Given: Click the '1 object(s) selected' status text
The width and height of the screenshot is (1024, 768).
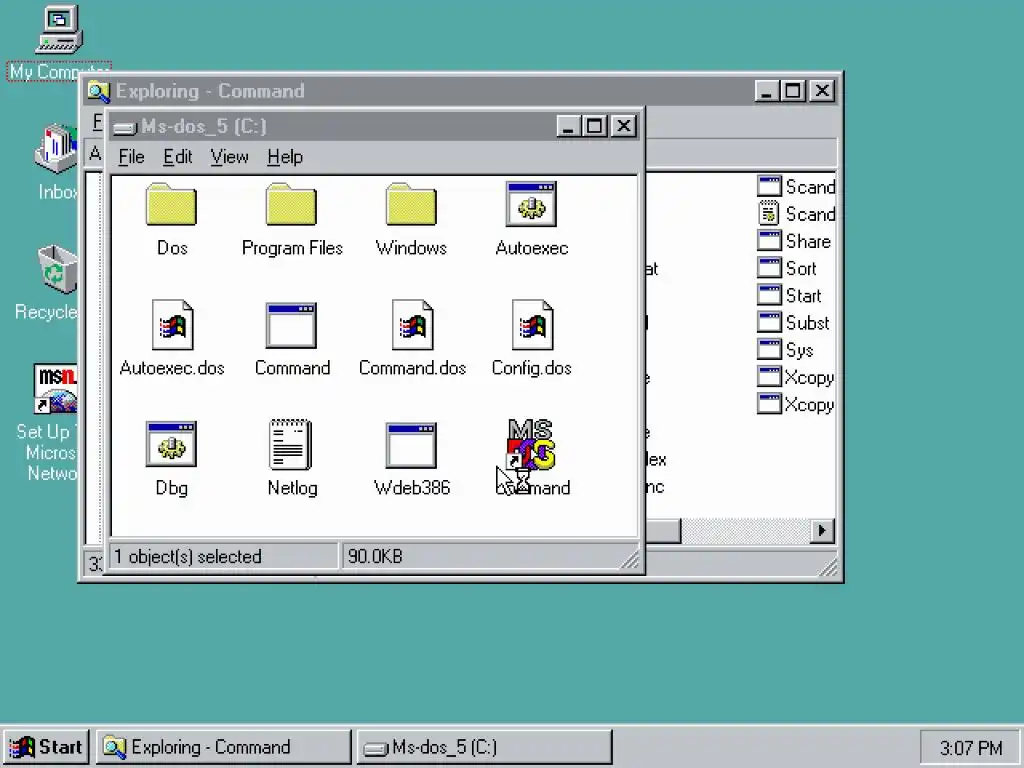Looking at the screenshot, I should point(188,556).
